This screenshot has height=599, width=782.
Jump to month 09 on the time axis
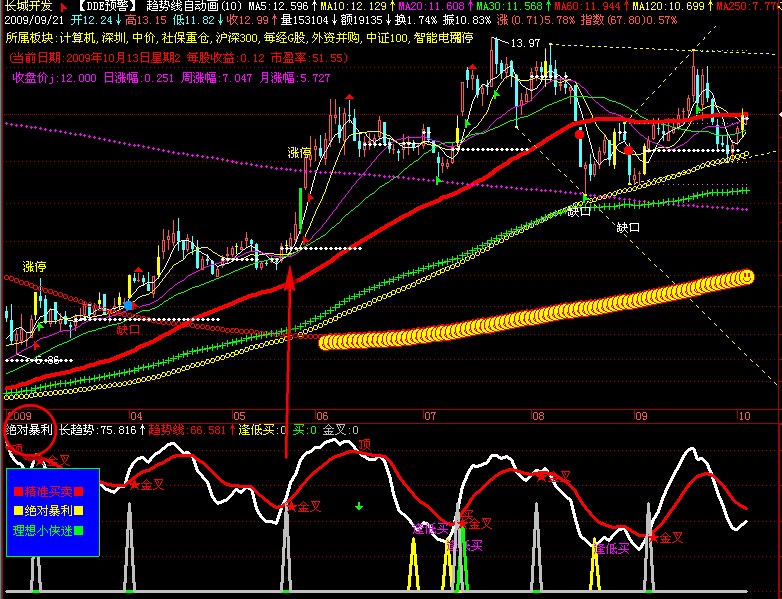(641, 416)
